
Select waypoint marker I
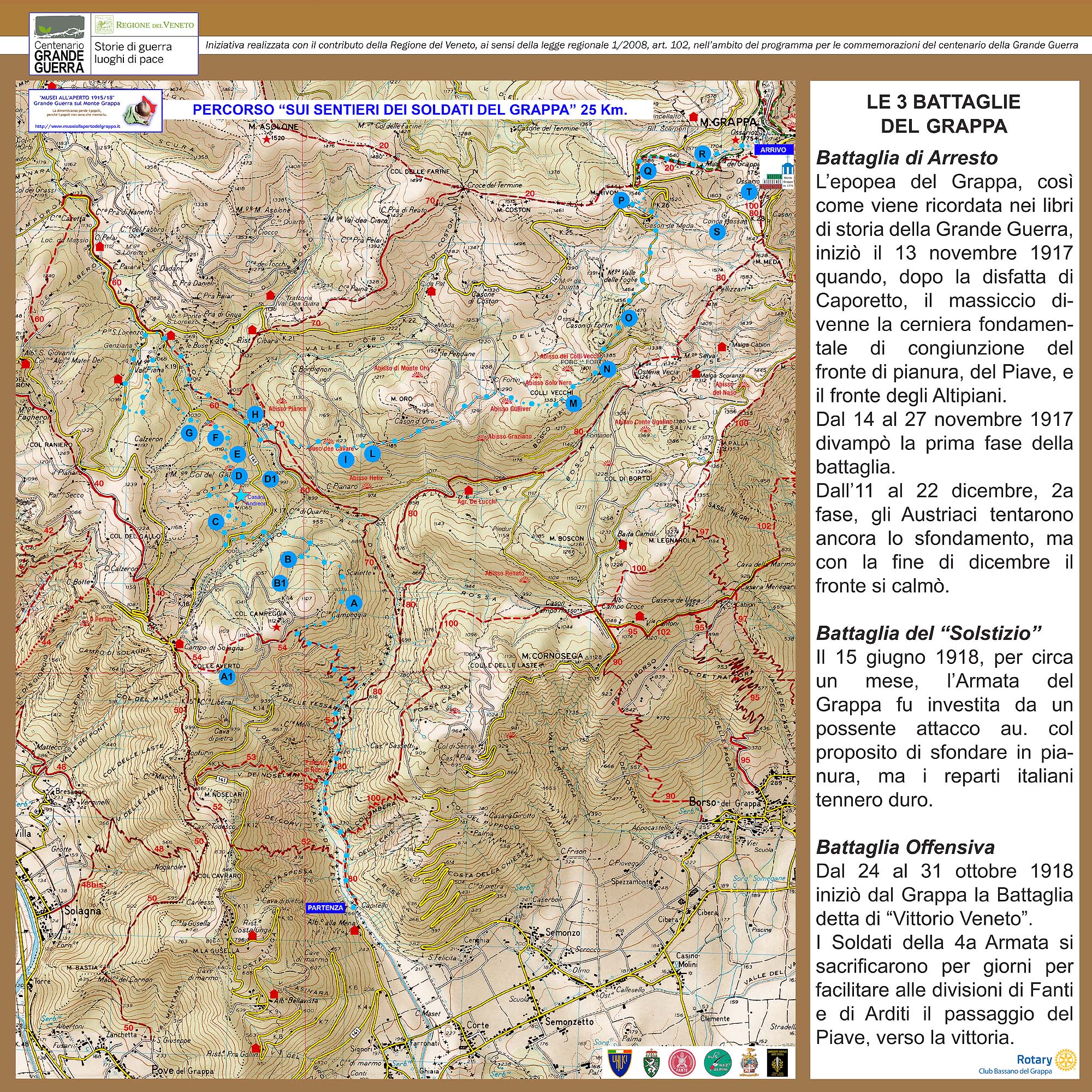[346, 460]
